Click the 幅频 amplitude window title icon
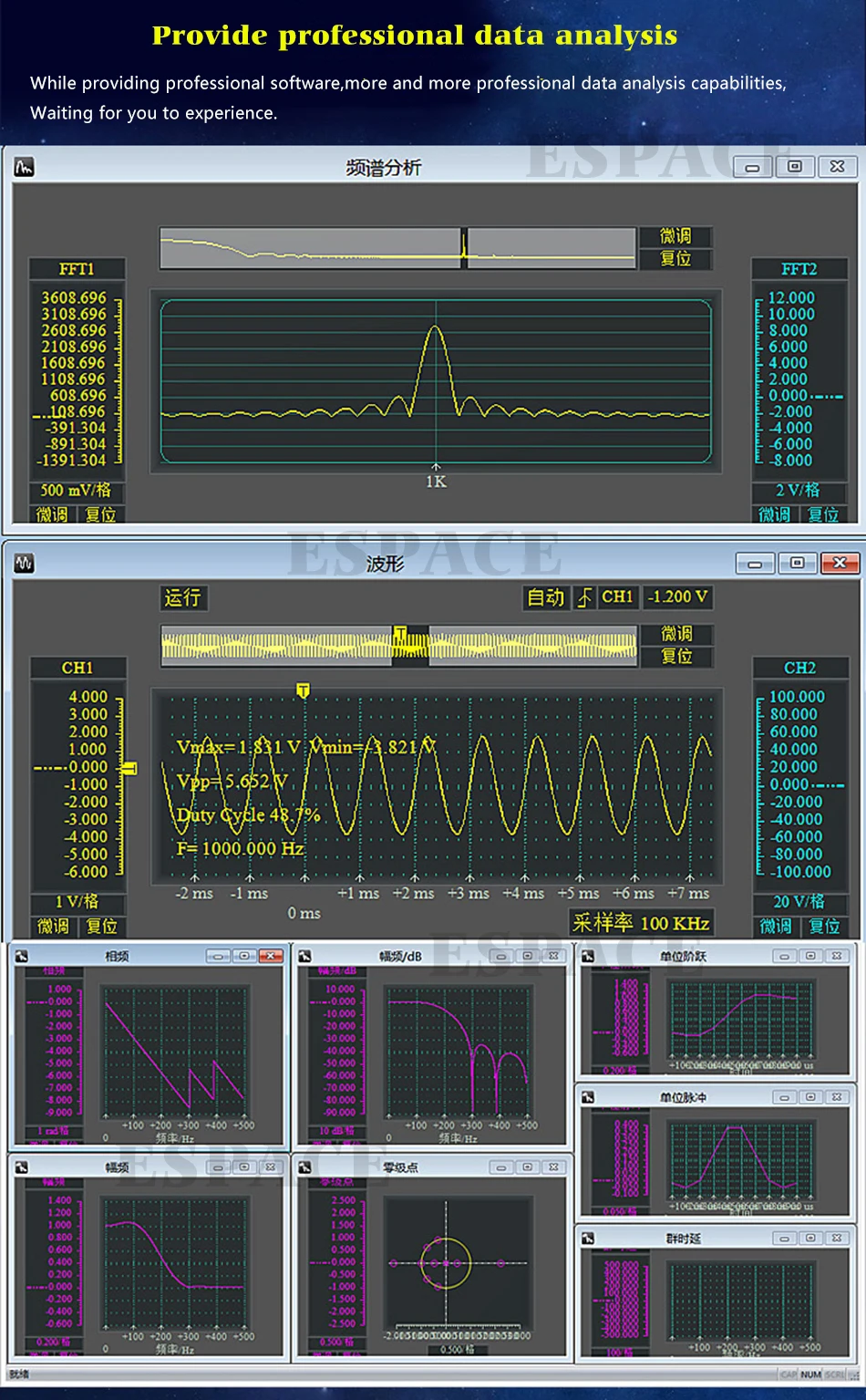Viewport: 866px width, 1400px height. 22,1167
